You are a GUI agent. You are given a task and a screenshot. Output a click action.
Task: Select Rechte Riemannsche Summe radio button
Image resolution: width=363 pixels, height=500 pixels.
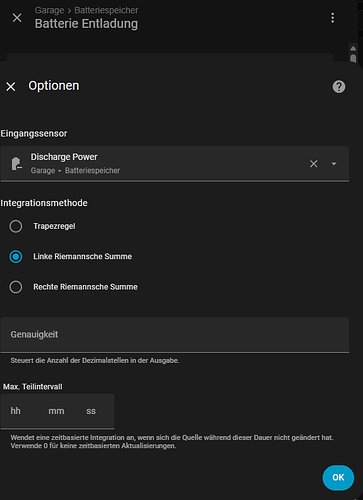click(16, 287)
